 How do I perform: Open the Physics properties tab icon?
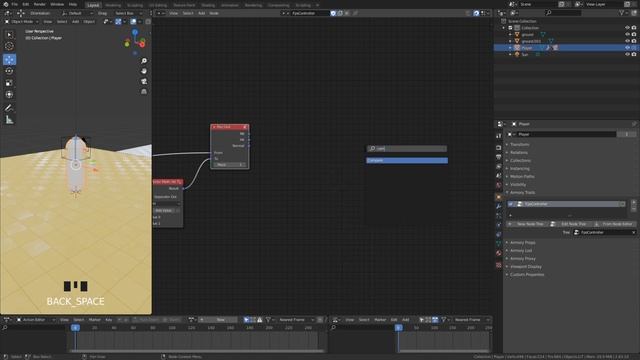click(x=498, y=225)
